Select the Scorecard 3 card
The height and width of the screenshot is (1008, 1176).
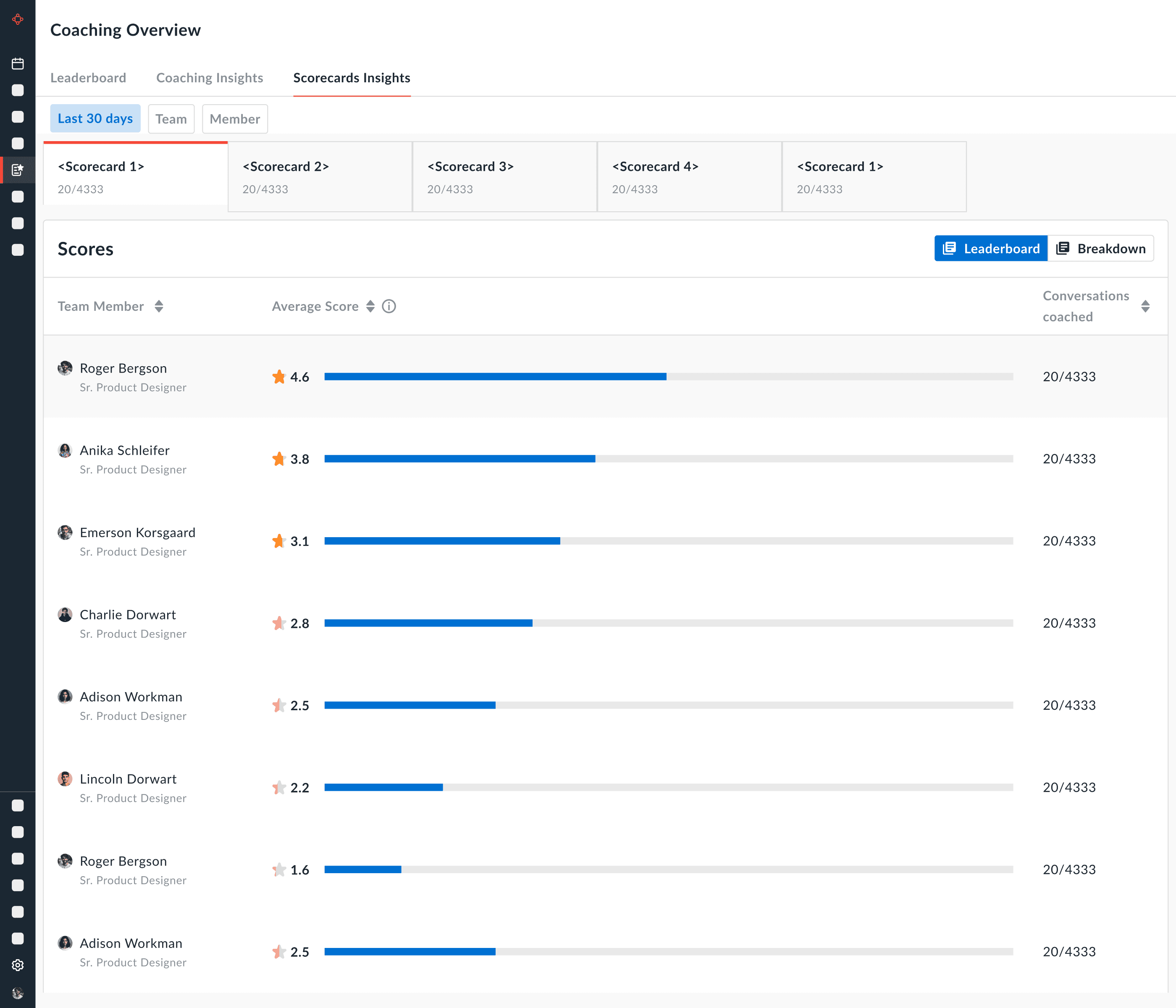click(504, 176)
